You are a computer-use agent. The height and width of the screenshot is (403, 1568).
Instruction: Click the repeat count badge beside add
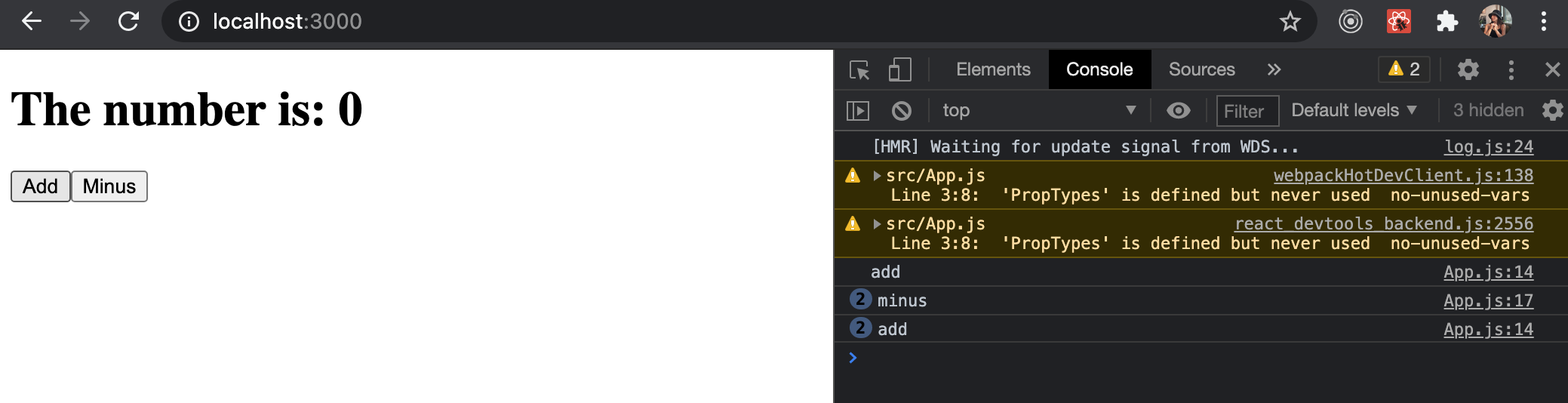[860, 328]
